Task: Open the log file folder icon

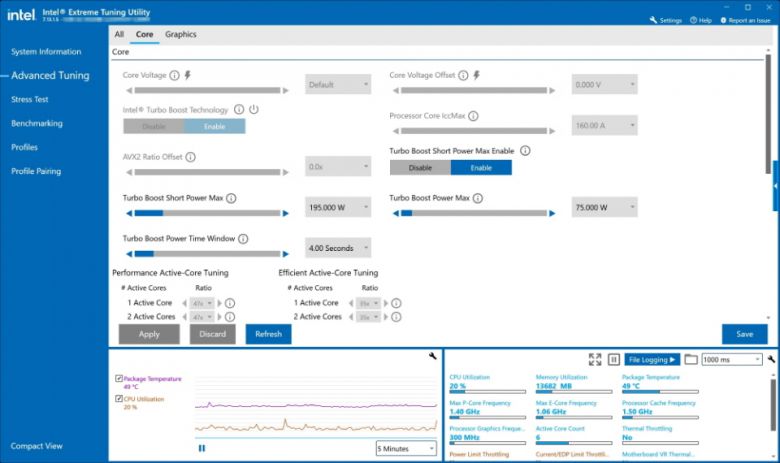Action: (691, 359)
